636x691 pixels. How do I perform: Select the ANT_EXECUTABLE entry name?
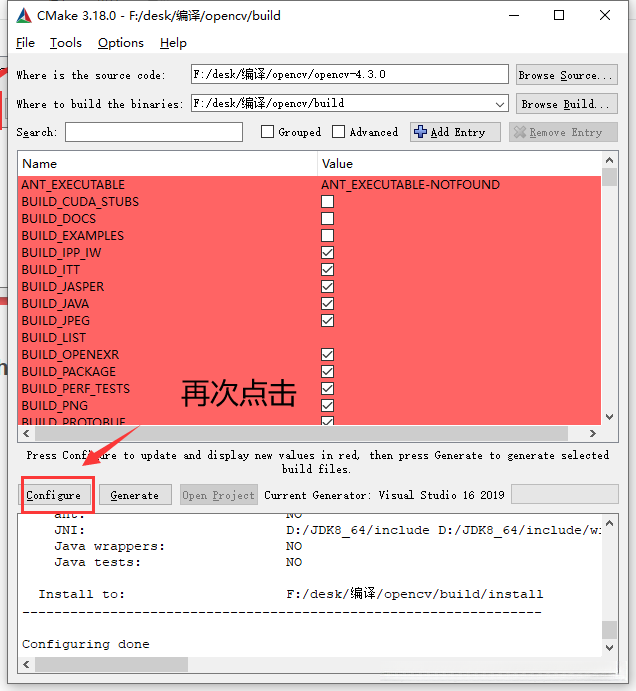73,185
